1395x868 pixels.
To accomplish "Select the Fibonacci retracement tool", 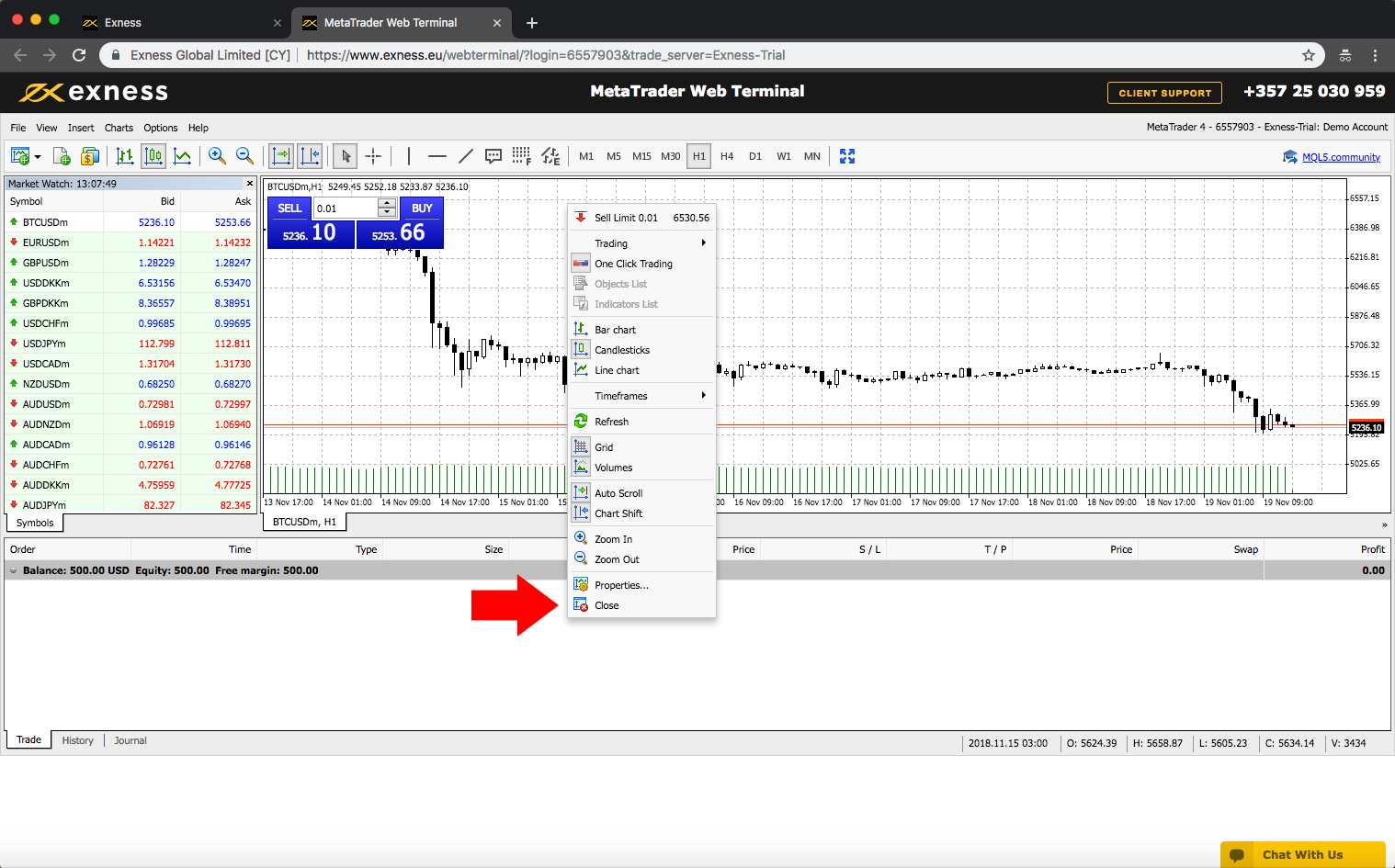I will point(521,156).
